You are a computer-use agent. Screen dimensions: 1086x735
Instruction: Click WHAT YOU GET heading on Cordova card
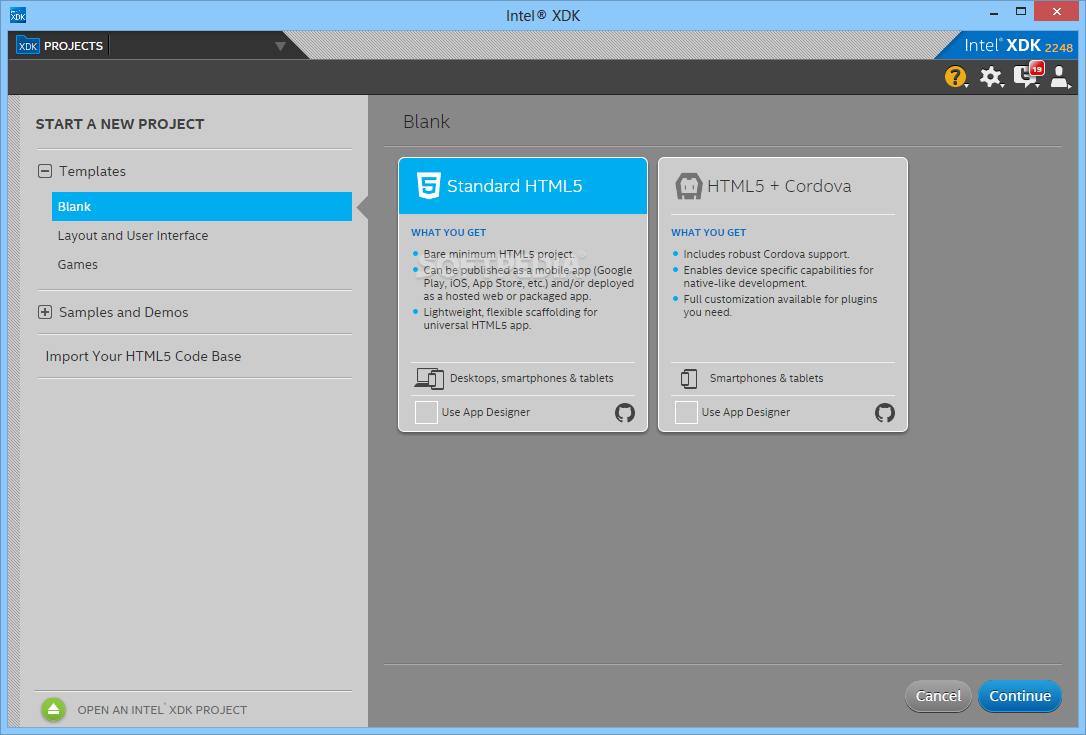(708, 233)
